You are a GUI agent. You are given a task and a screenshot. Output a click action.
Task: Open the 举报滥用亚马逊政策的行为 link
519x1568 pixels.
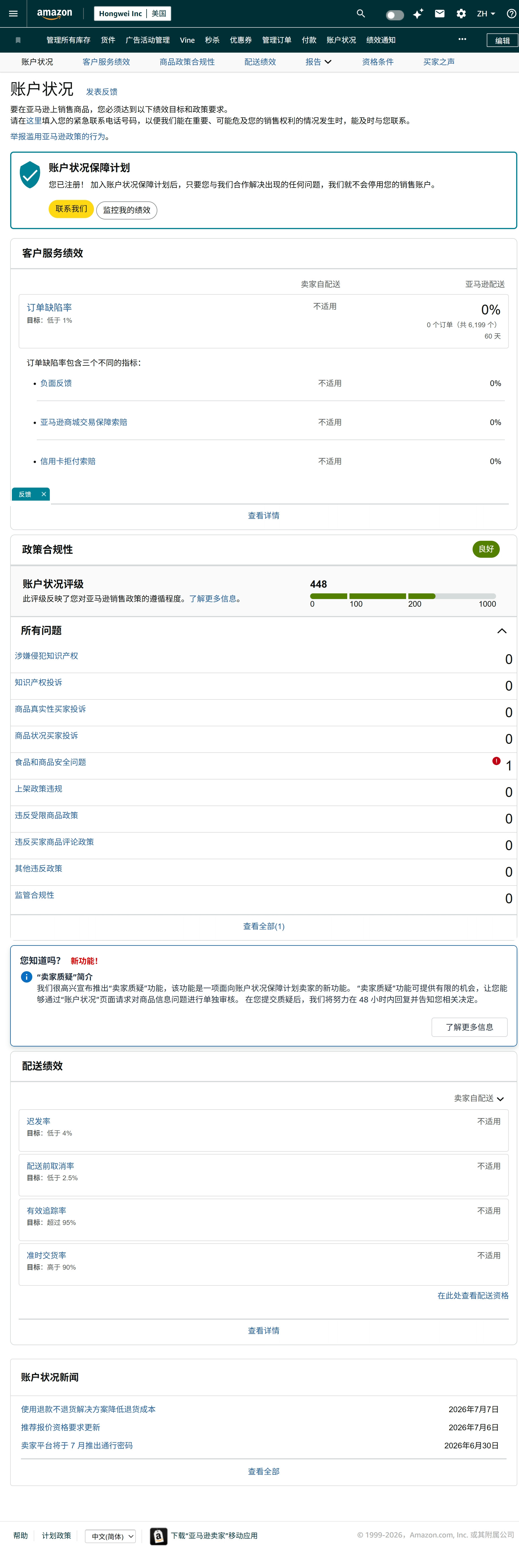[58, 136]
